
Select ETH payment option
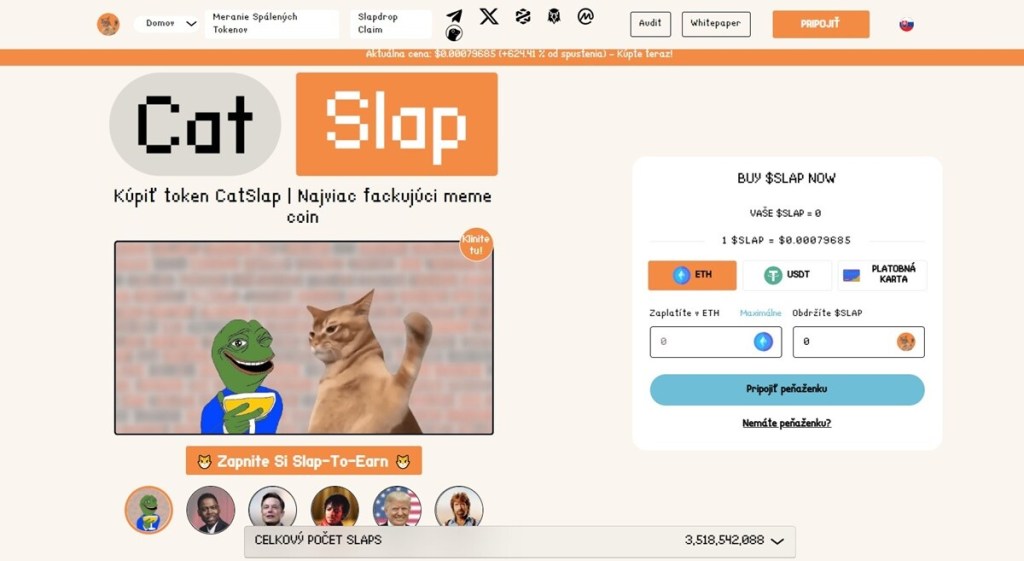692,275
